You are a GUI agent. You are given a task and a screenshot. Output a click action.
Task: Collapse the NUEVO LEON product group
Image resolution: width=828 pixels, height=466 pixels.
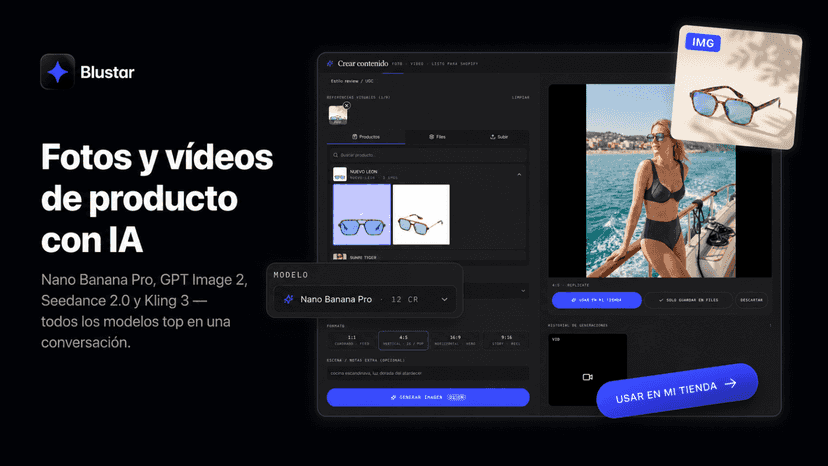point(519,174)
